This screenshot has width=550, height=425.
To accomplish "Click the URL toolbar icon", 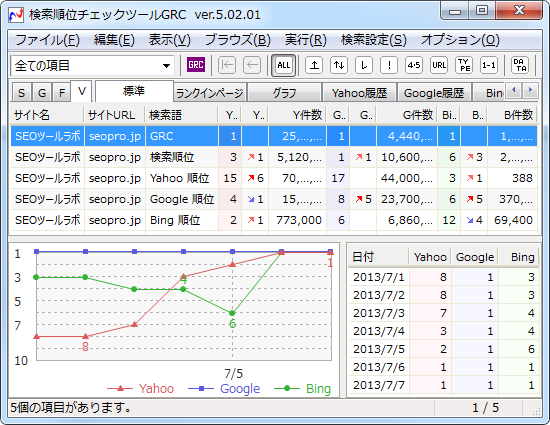I will click(x=439, y=65).
